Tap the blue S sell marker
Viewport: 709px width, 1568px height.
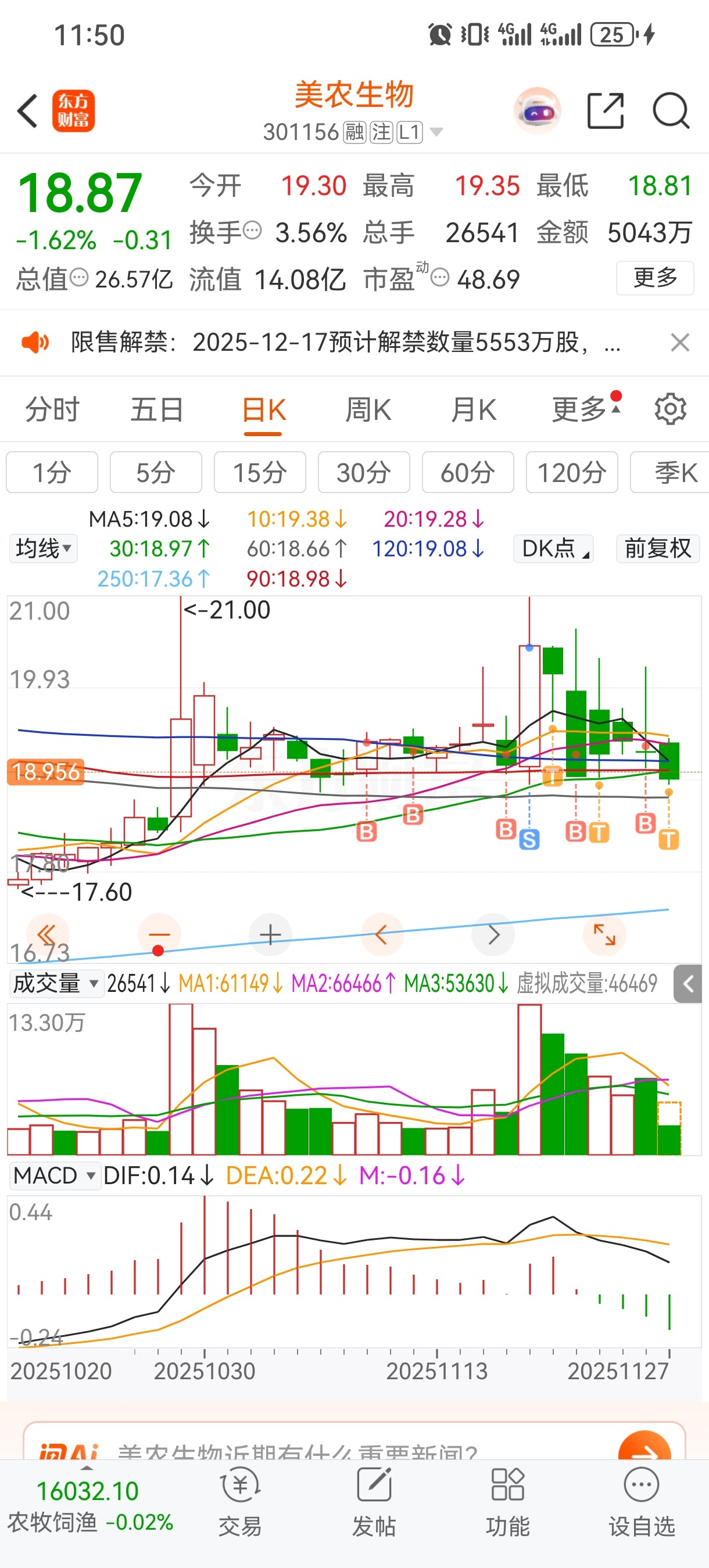(529, 840)
